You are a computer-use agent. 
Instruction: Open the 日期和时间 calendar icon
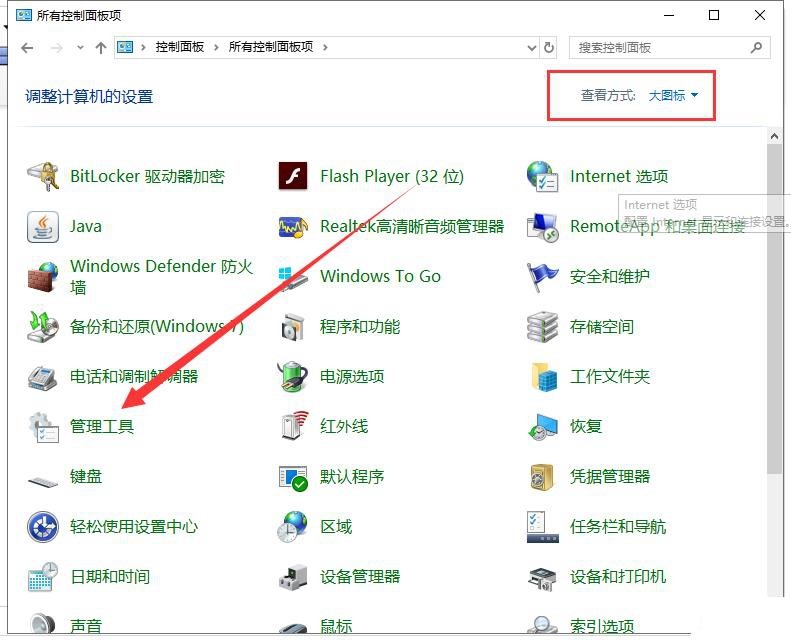point(42,577)
